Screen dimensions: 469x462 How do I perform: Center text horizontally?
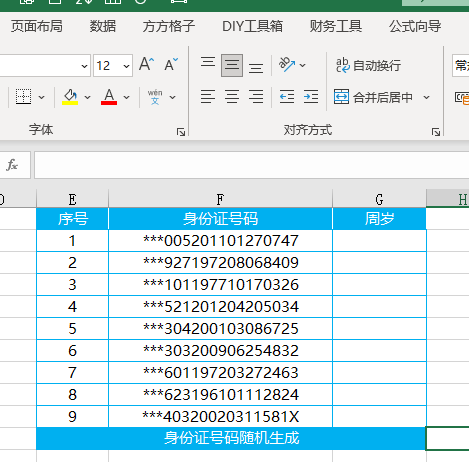coord(232,96)
